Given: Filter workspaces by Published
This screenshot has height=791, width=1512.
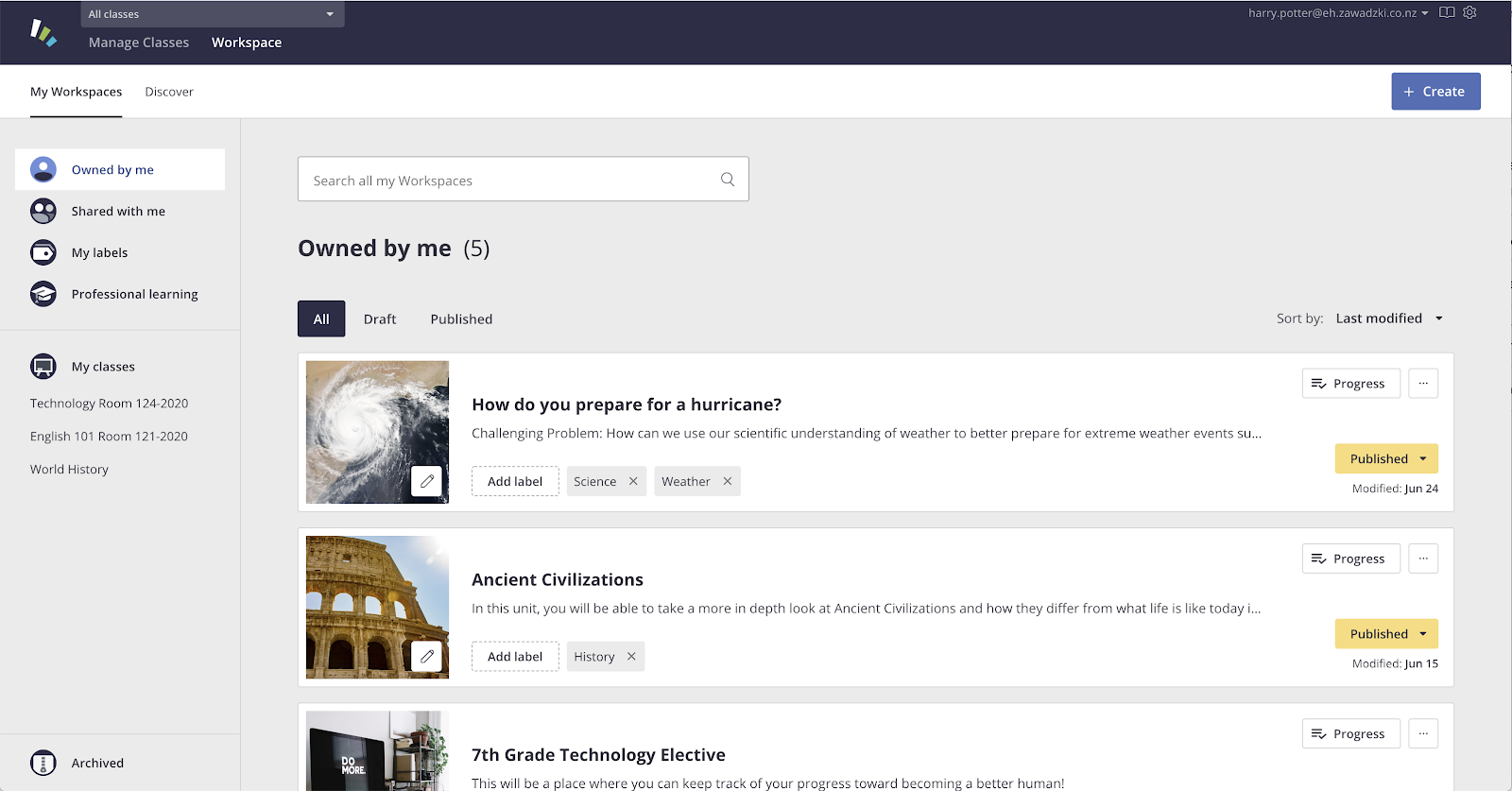Looking at the screenshot, I should (x=461, y=318).
